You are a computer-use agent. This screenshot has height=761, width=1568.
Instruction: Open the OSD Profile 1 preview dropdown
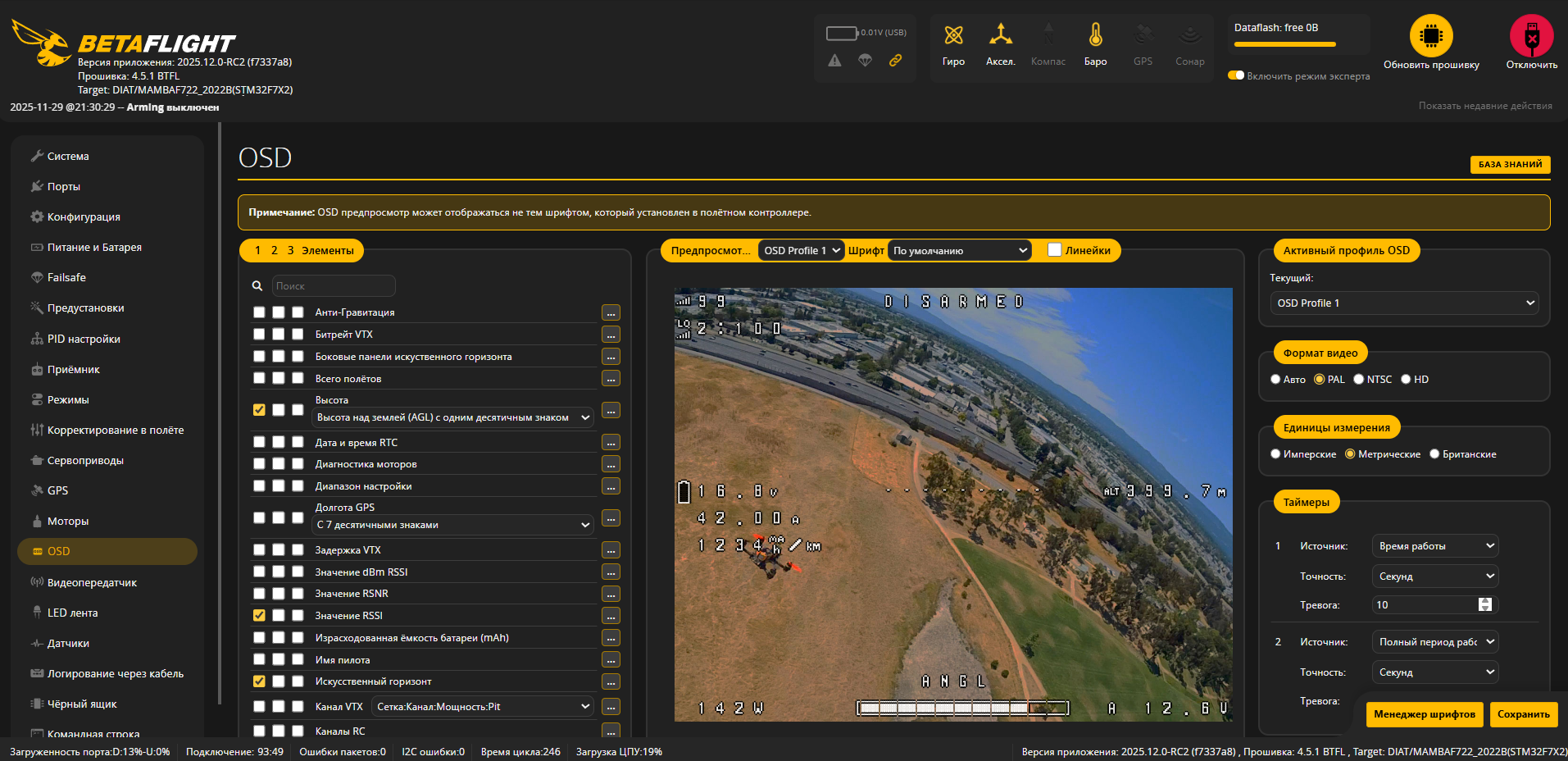click(x=801, y=250)
